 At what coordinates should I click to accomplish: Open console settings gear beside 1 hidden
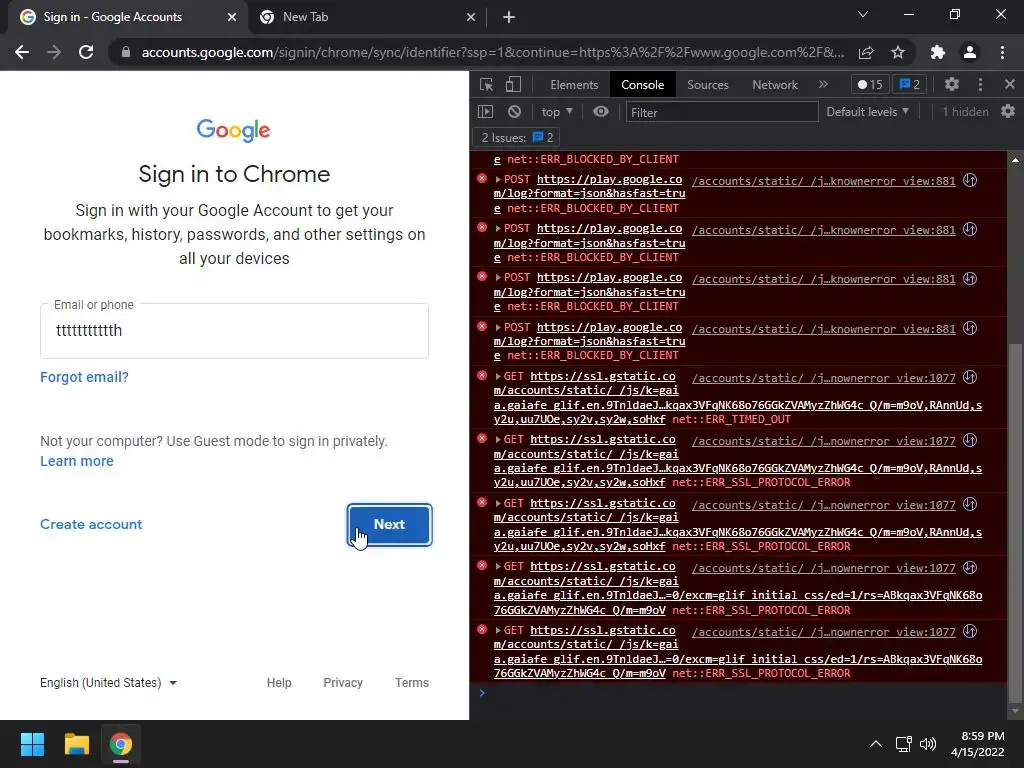(1008, 112)
